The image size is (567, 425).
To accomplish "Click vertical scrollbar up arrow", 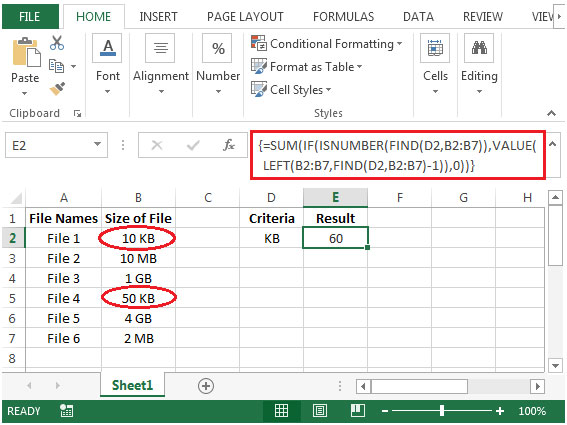I will (555, 198).
